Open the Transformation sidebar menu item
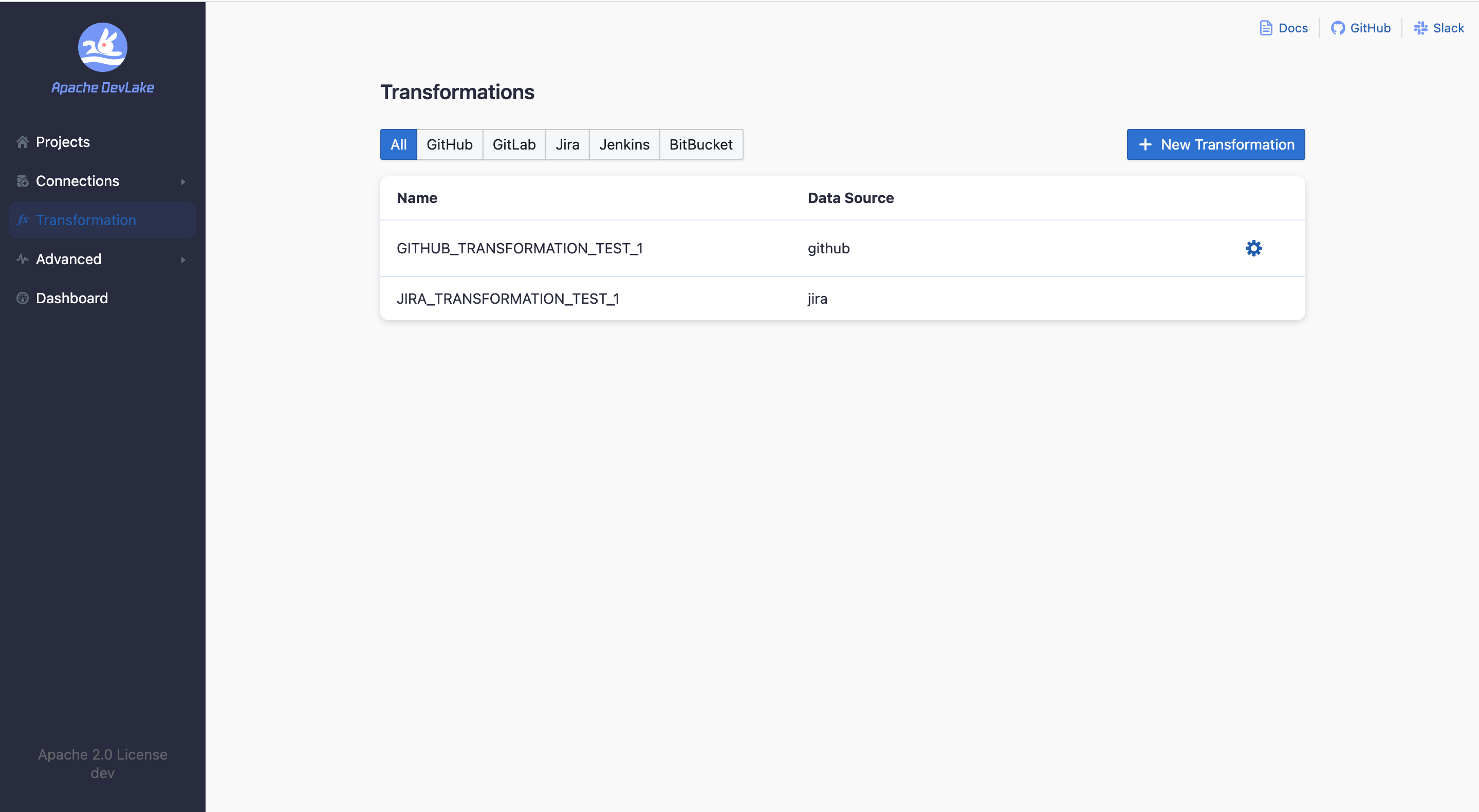 pyautogui.click(x=86, y=220)
